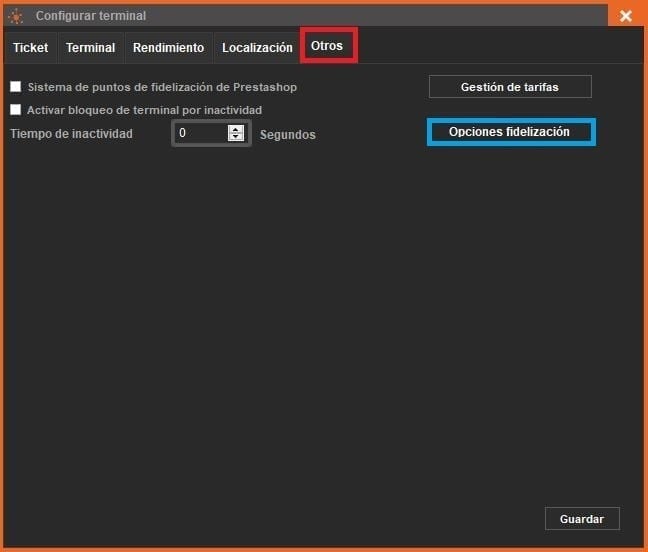The width and height of the screenshot is (648, 552).
Task: Close the Configurar terminal window
Action: [x=625, y=16]
